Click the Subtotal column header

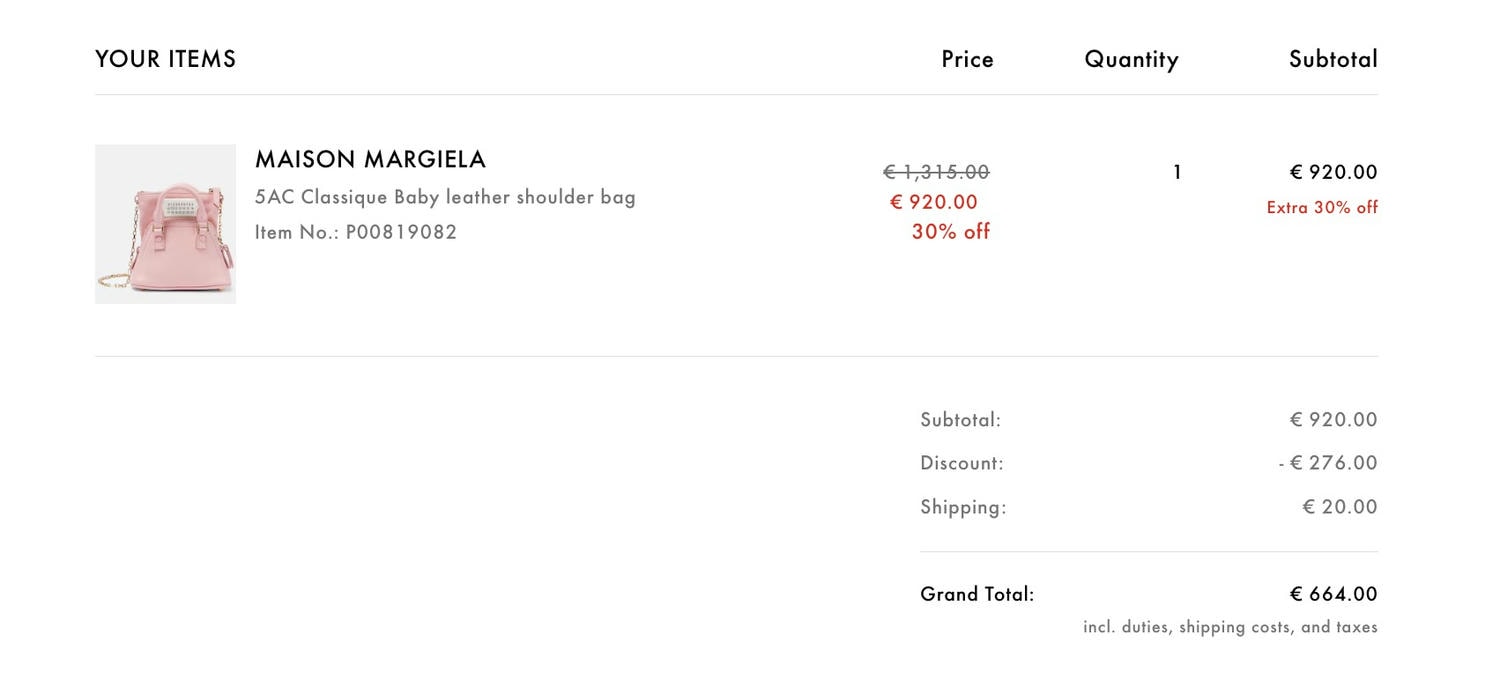tap(1333, 59)
